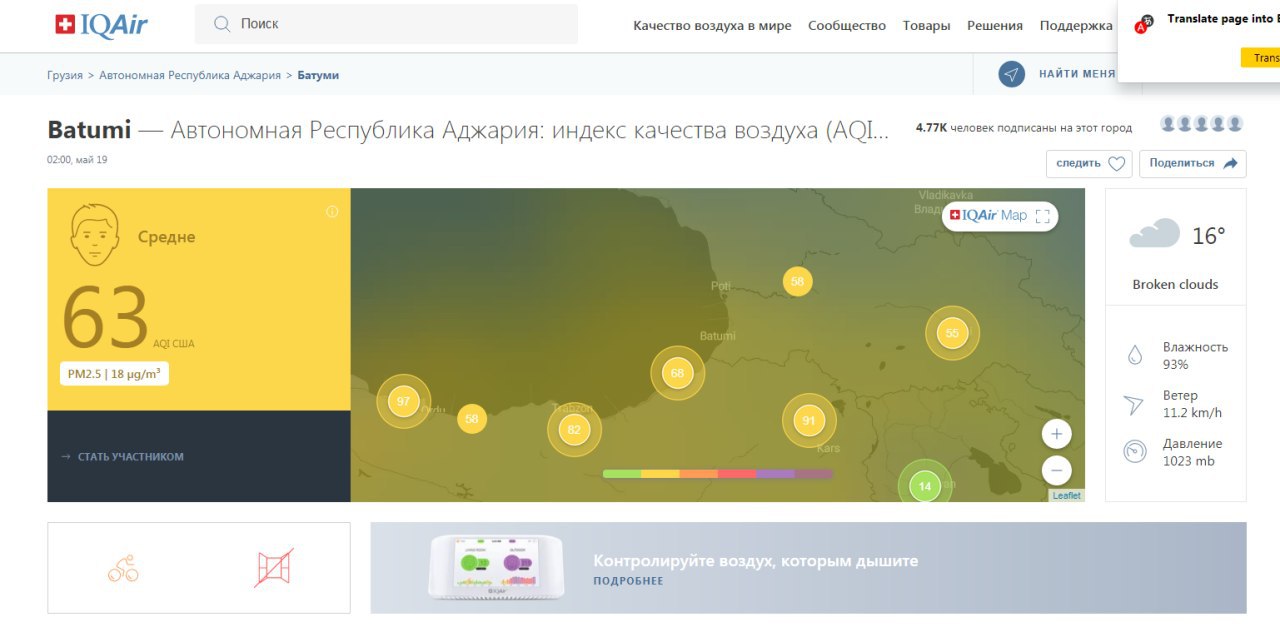Click the следить follow button
The height and width of the screenshot is (632, 1280).
(1090, 163)
